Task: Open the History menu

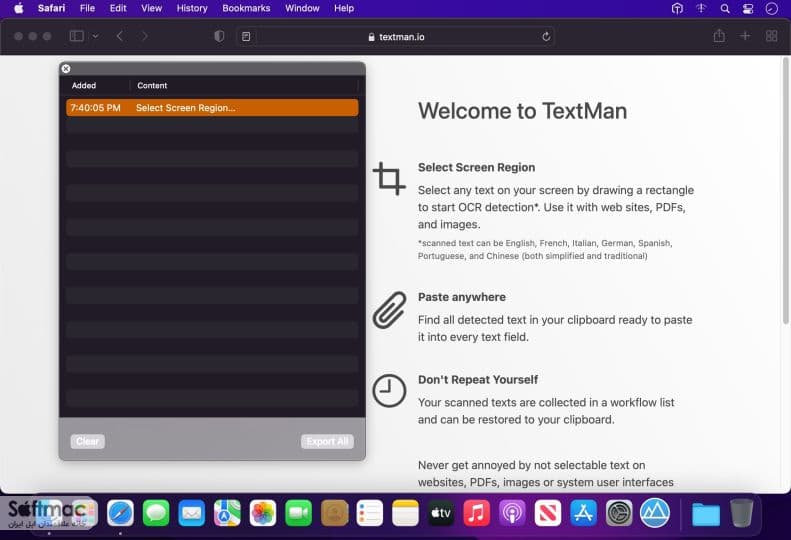Action: point(192,8)
